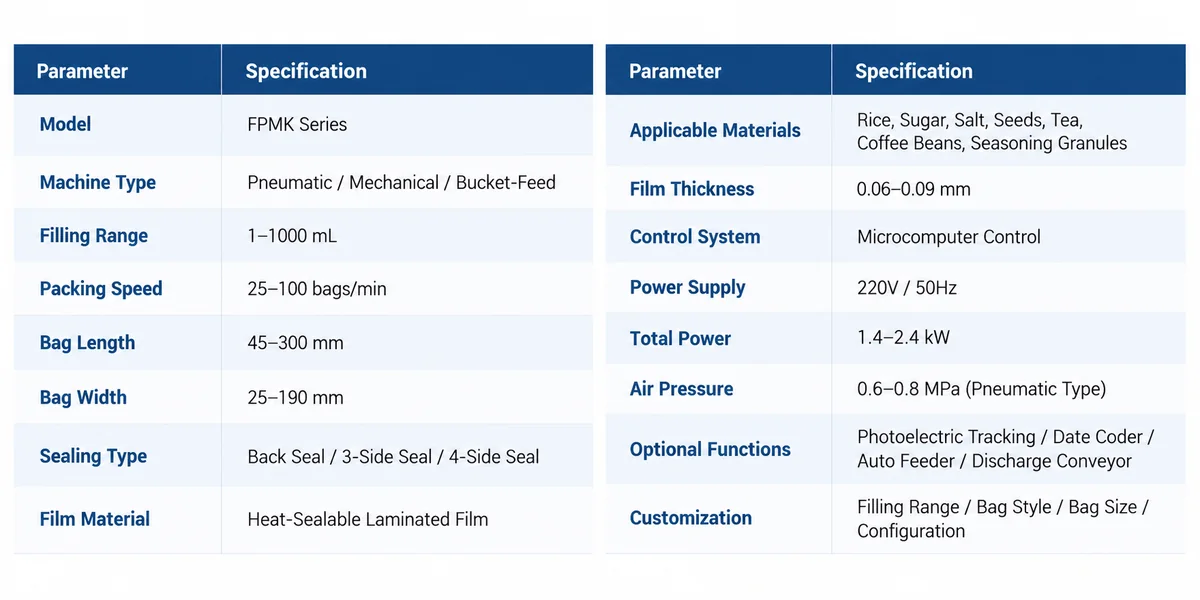Image resolution: width=1200 pixels, height=600 pixels.
Task: Click the FPMK Series value
Action: (x=297, y=125)
